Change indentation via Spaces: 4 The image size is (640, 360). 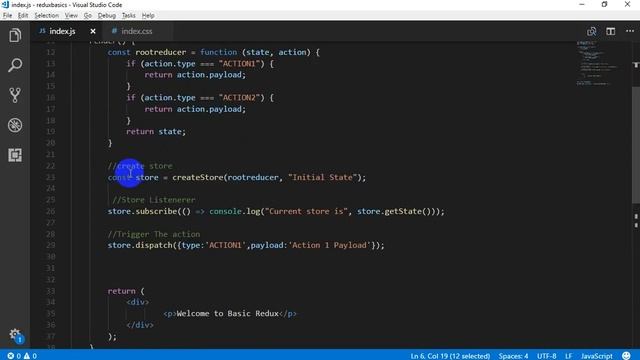[x=513, y=356]
